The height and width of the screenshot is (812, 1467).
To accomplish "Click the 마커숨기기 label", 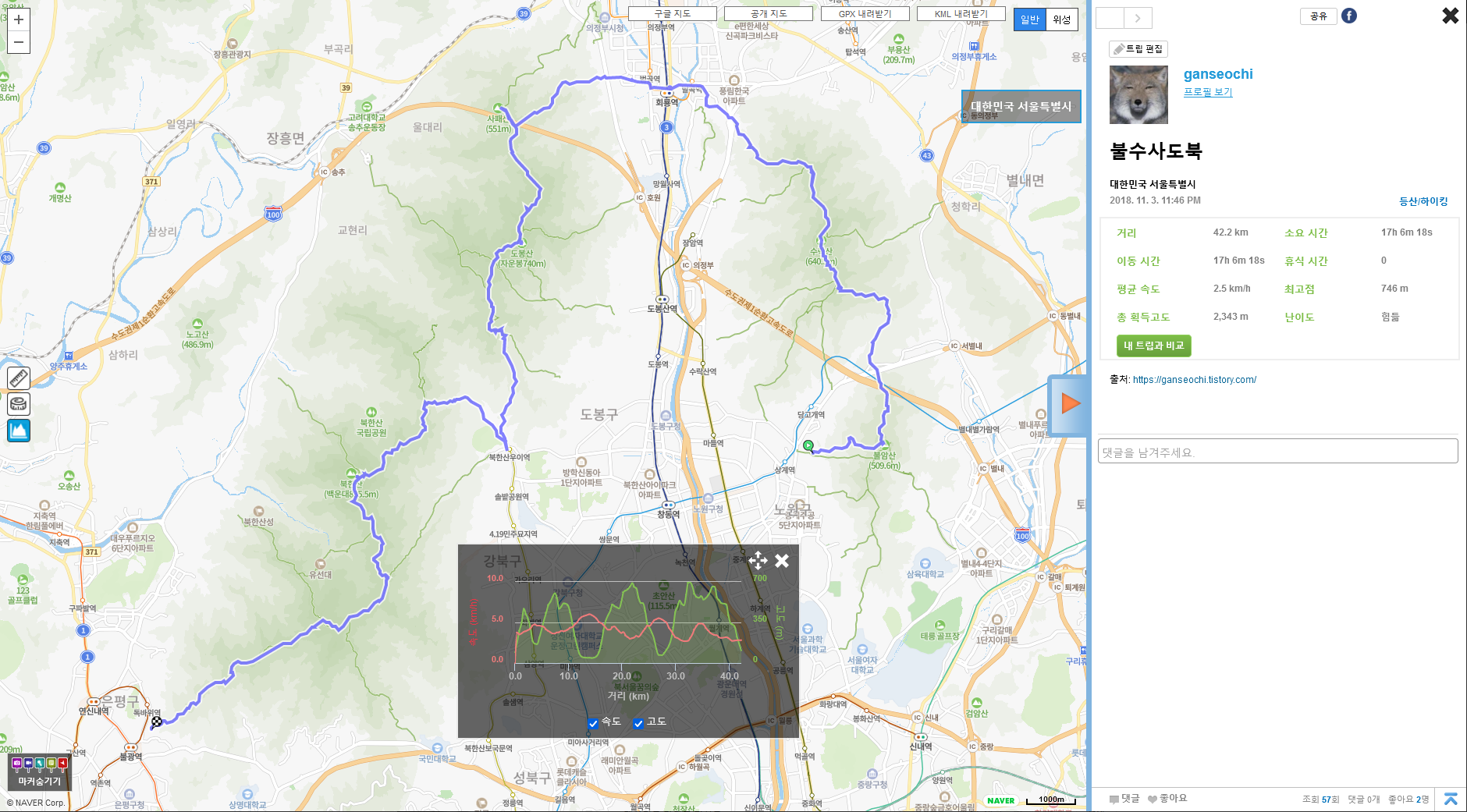I will click(x=40, y=781).
